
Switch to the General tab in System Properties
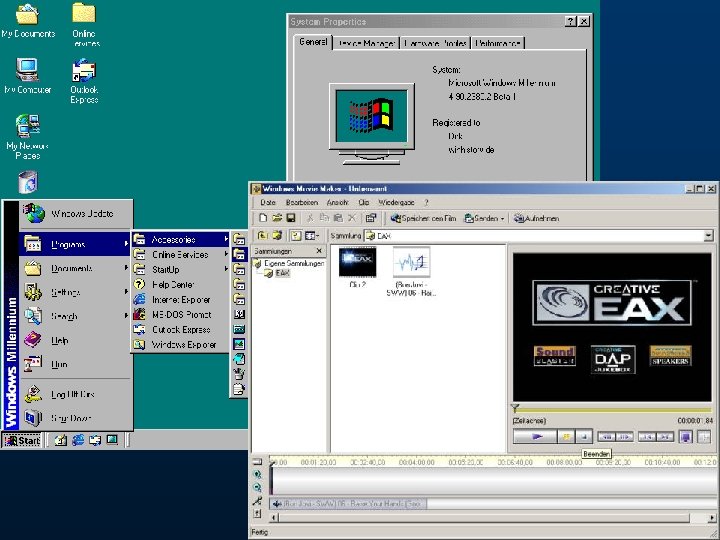pos(313,42)
